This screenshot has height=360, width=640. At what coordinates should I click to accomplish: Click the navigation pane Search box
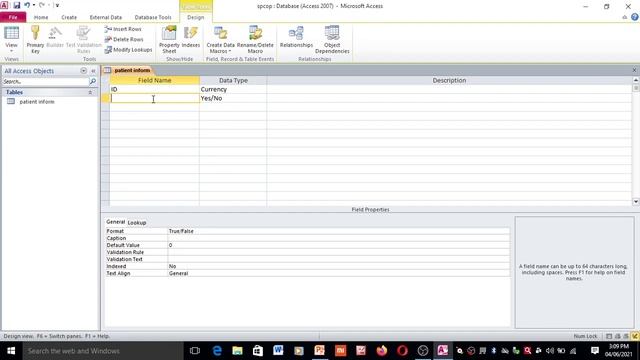click(x=45, y=82)
